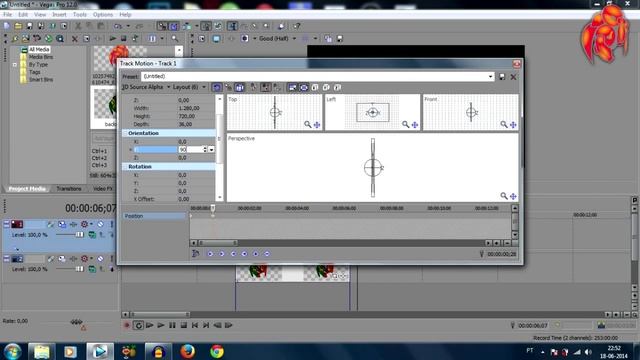This screenshot has width=640, height=360.
Task: Start recording with the red Record button
Action: point(127,325)
